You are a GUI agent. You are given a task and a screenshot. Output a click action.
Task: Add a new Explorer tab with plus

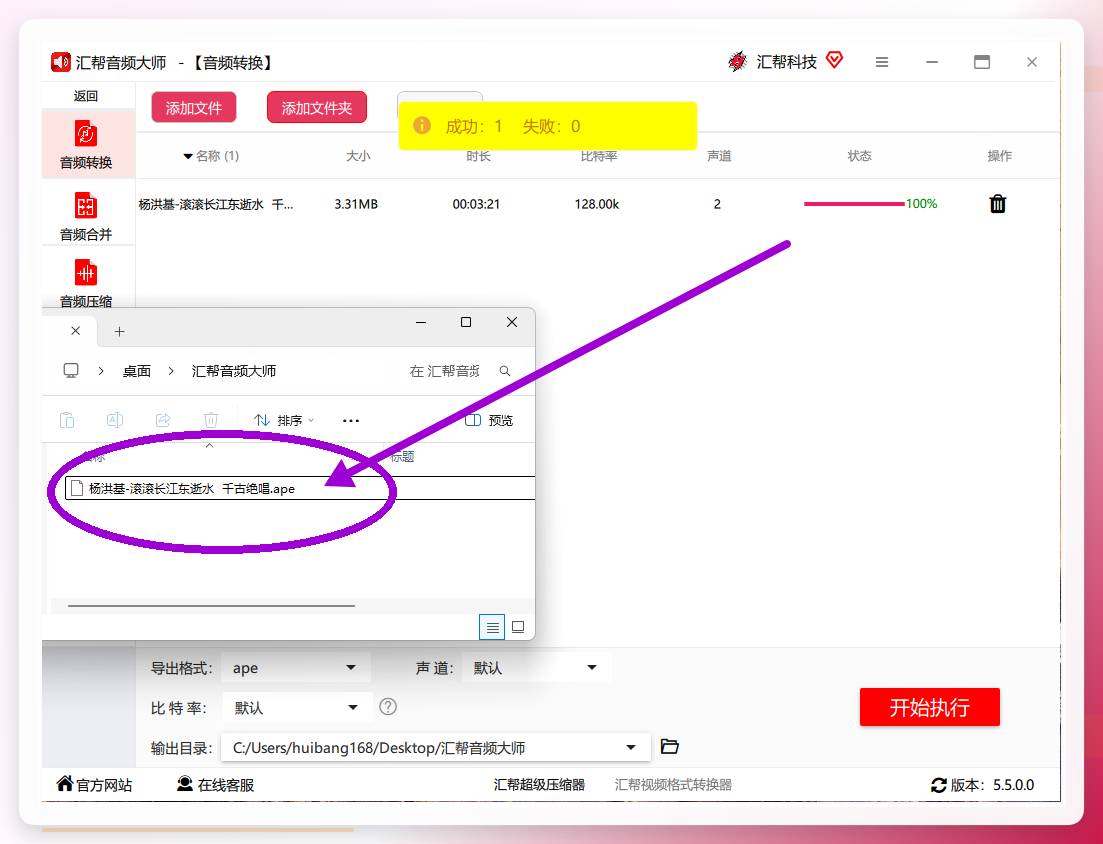[120, 331]
